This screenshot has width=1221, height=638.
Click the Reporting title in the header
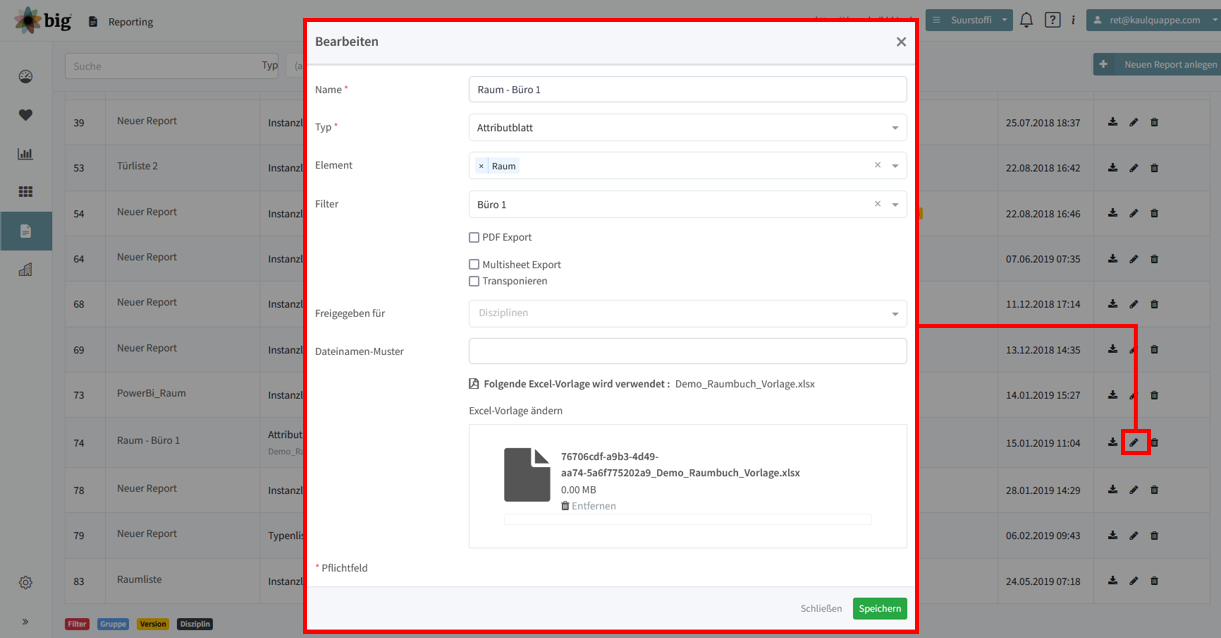coord(131,21)
